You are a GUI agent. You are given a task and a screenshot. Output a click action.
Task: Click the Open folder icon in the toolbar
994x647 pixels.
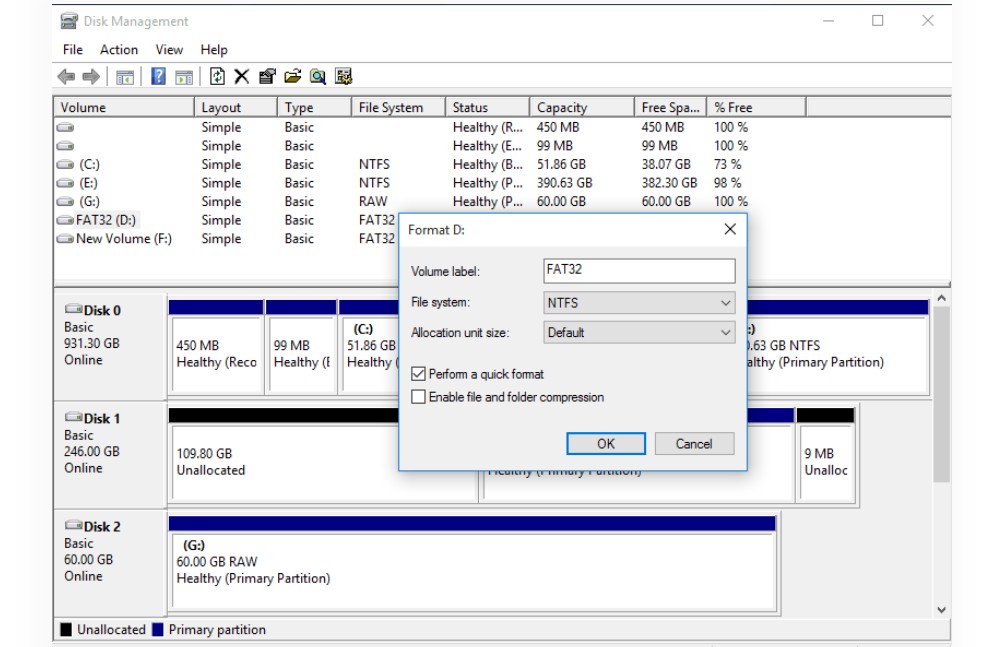tap(292, 77)
